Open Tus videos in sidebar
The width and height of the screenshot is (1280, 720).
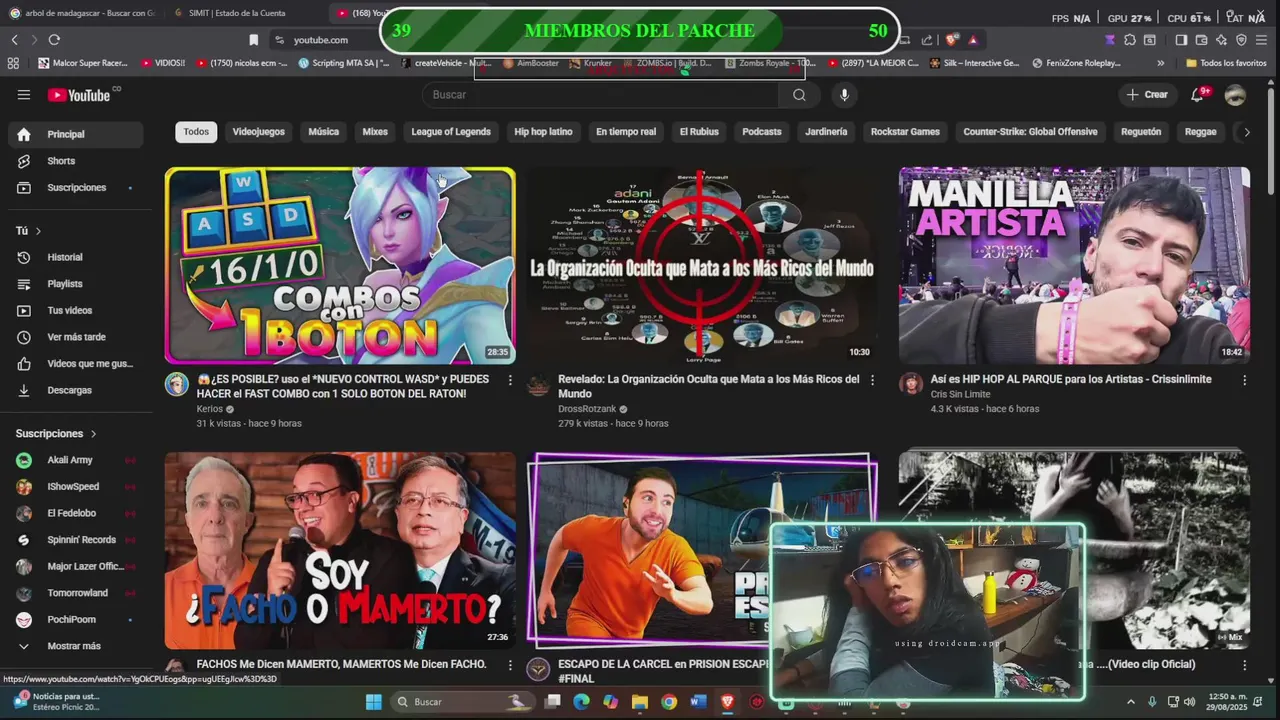[x=75, y=311]
